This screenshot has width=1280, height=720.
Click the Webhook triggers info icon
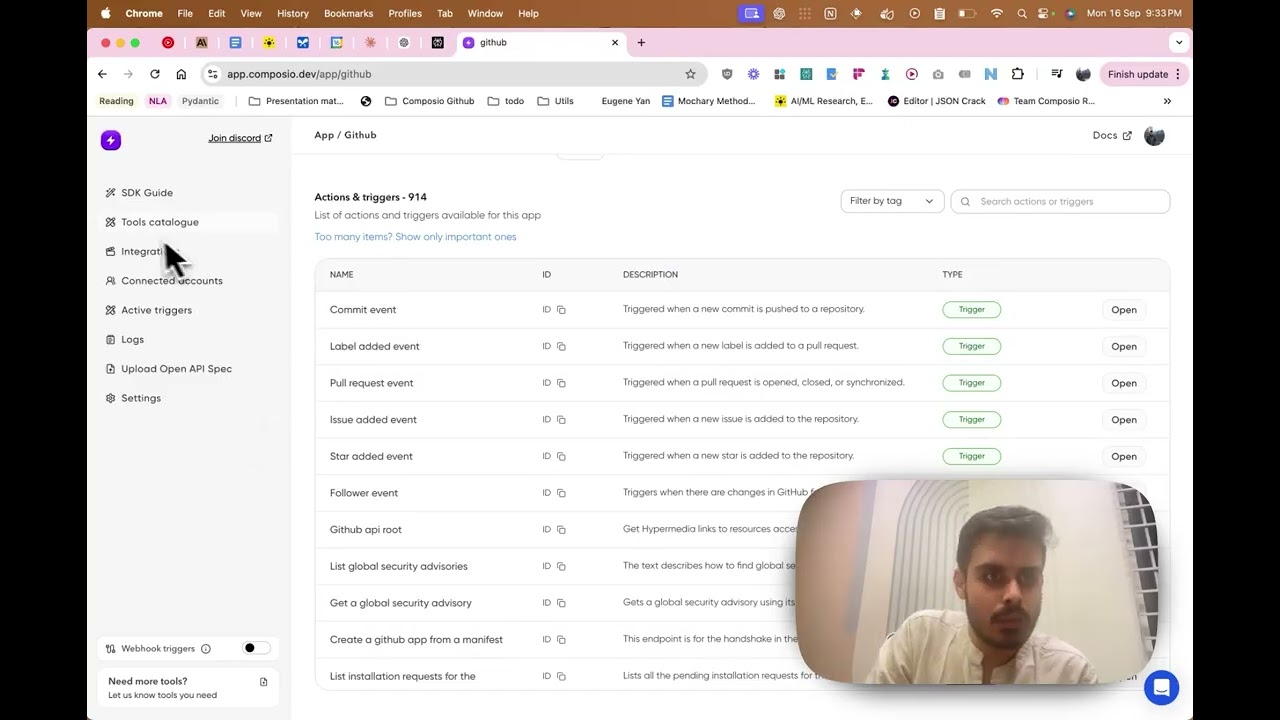click(206, 649)
